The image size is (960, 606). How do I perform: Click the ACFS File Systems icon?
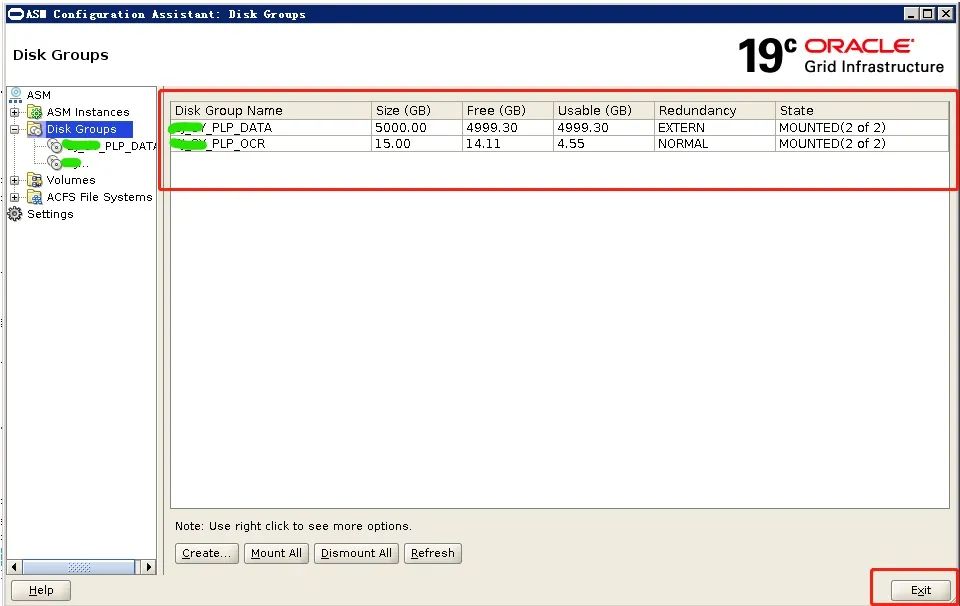35,197
